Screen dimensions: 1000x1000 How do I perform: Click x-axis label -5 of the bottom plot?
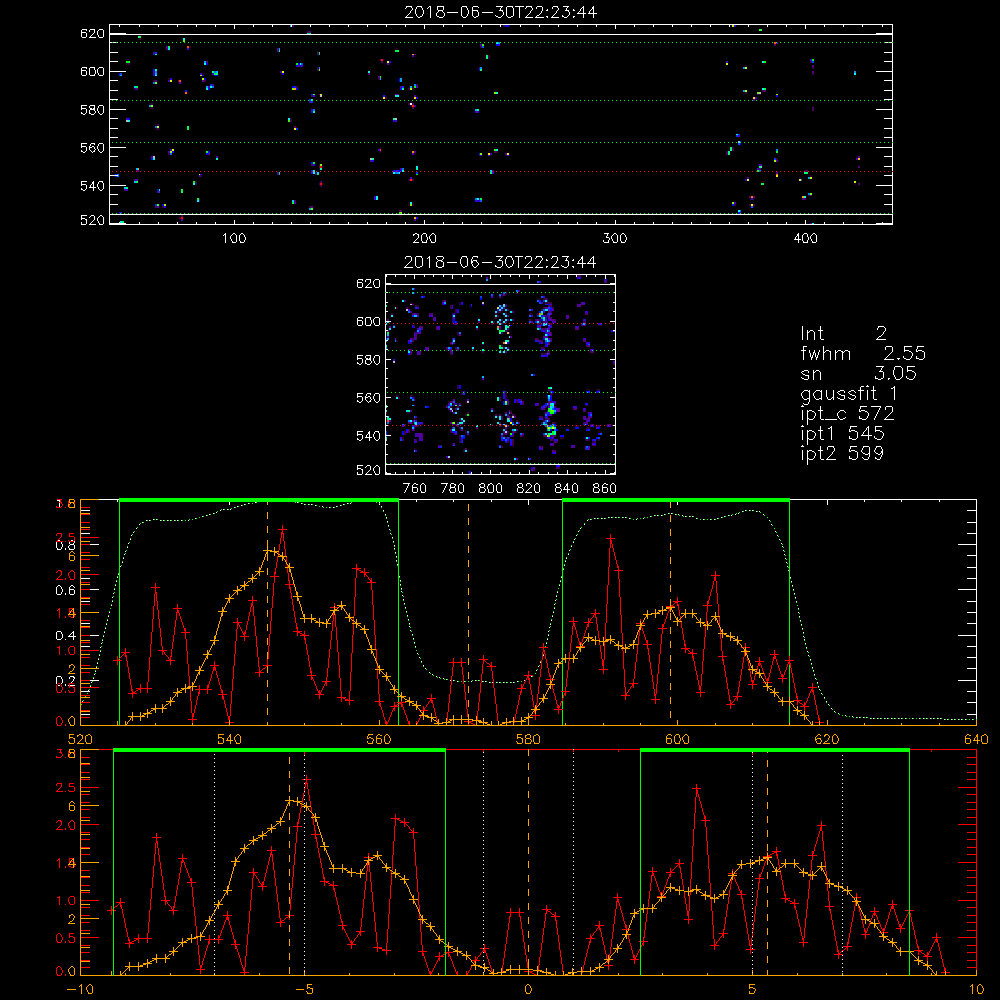click(304, 989)
